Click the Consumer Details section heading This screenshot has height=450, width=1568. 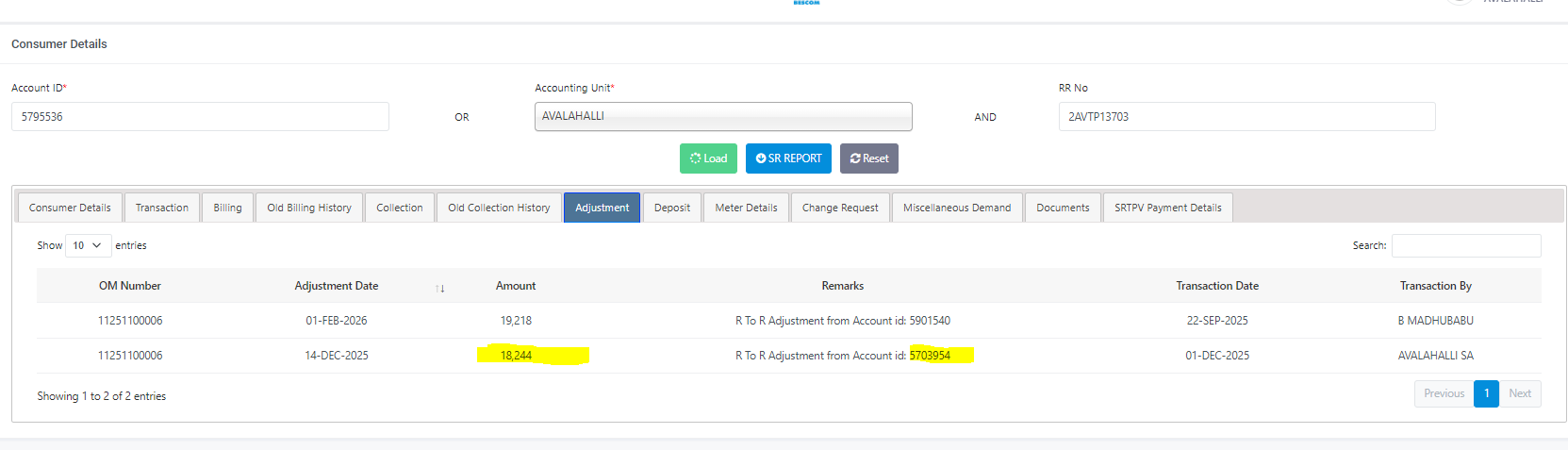(x=59, y=44)
